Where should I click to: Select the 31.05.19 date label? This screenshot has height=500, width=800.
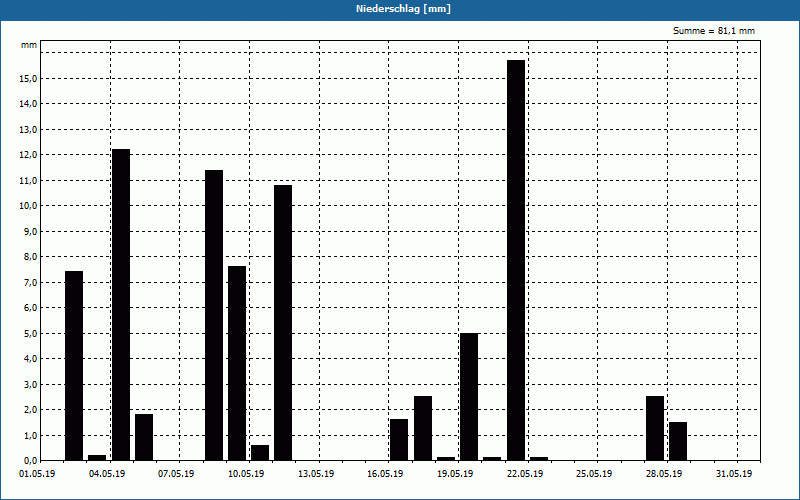click(734, 474)
